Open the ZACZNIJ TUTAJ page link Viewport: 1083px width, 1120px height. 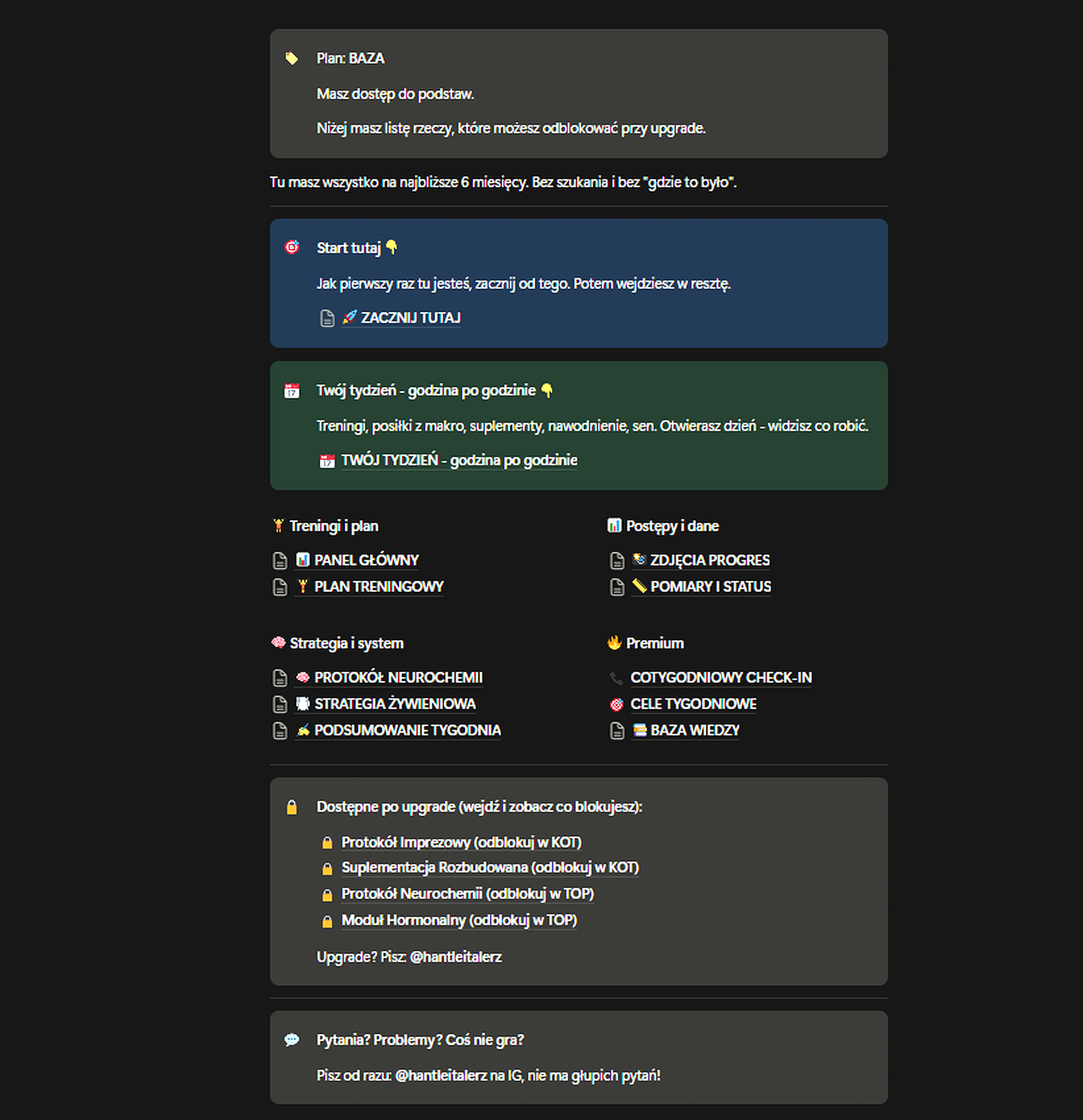tap(410, 318)
